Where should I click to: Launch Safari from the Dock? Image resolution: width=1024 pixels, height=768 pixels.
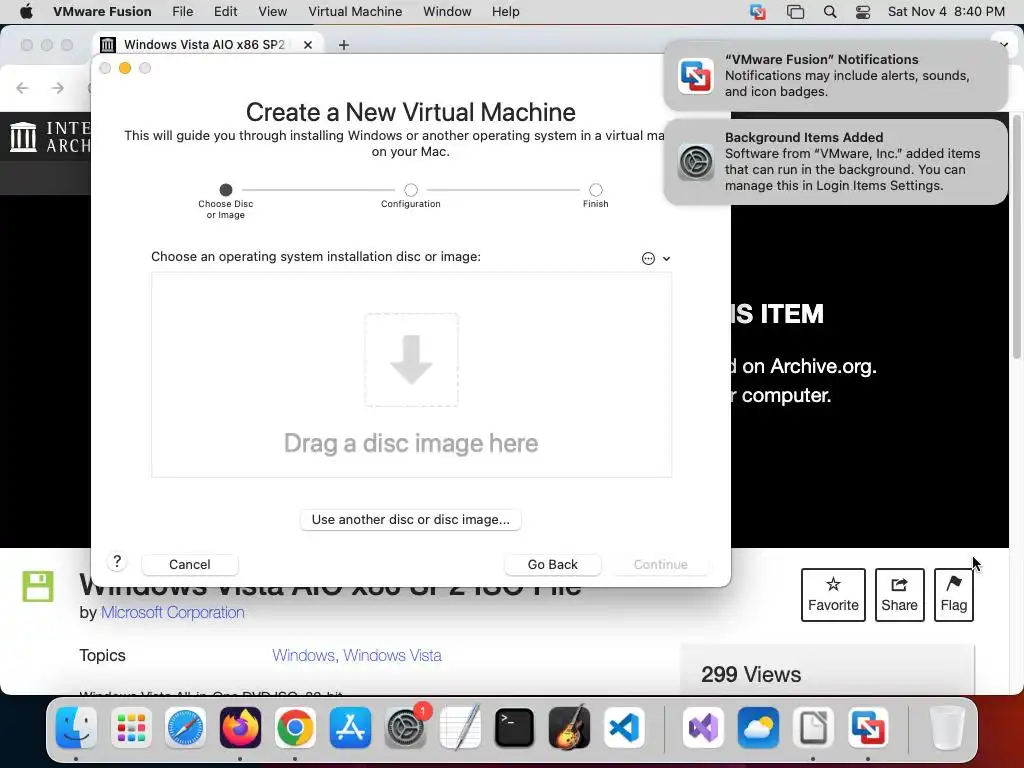coord(185,728)
